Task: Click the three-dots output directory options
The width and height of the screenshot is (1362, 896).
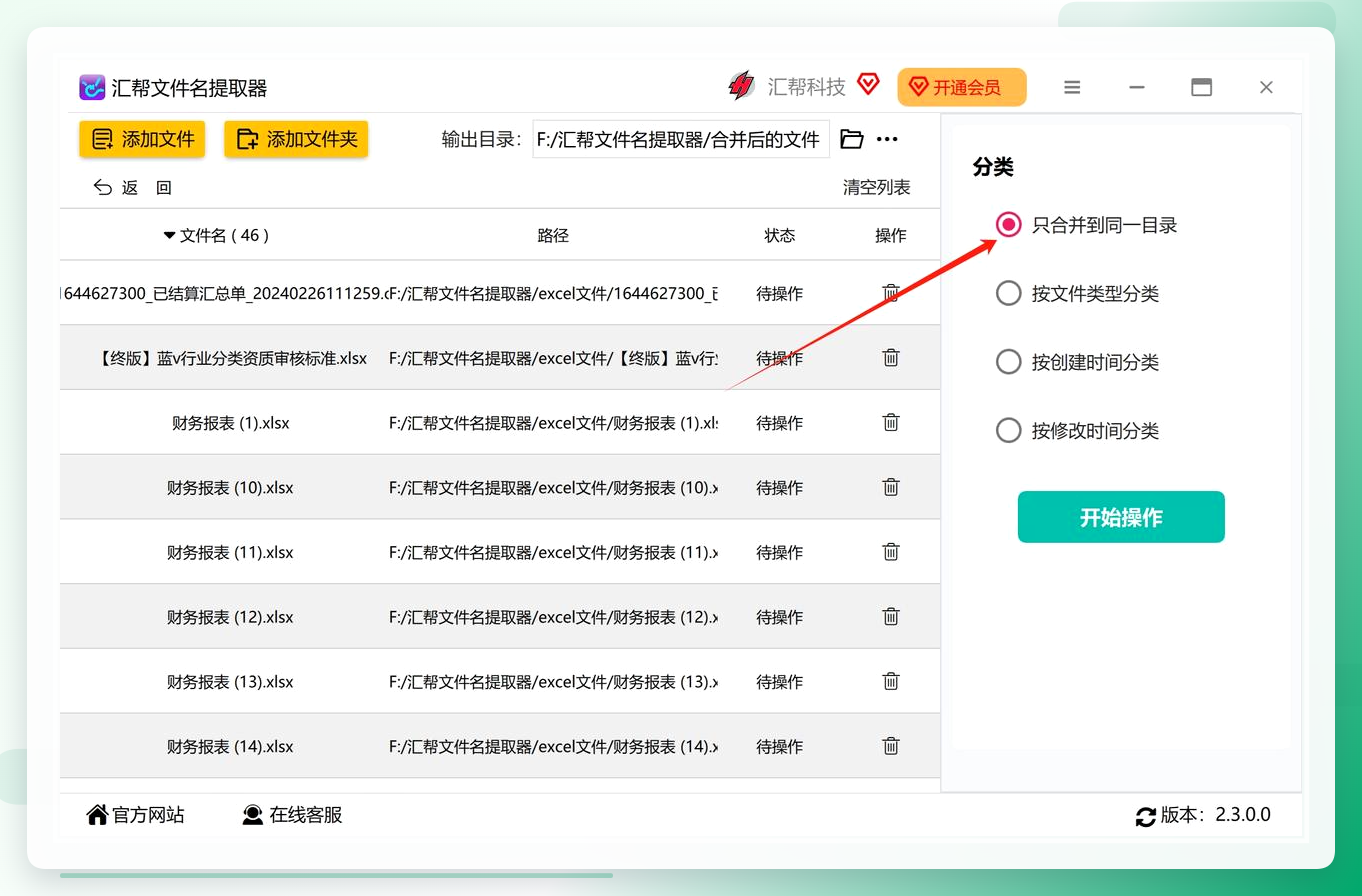Action: (x=887, y=139)
